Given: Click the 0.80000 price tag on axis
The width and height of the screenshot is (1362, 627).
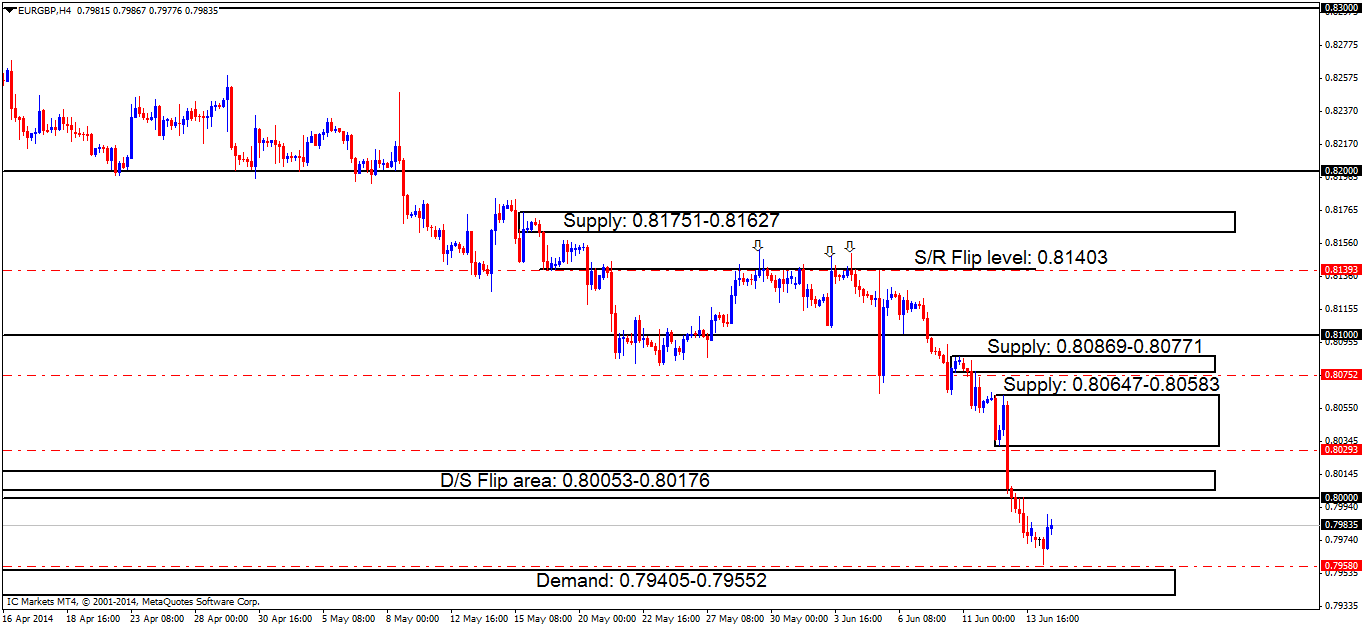Looking at the screenshot, I should 1339,497.
